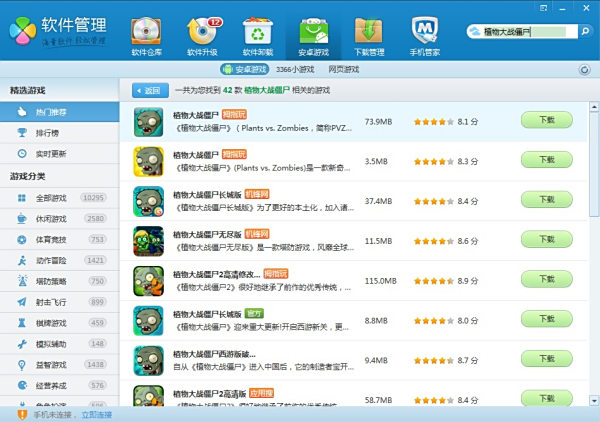Click the 返回 back button
This screenshot has width=600, height=422.
(x=150, y=91)
